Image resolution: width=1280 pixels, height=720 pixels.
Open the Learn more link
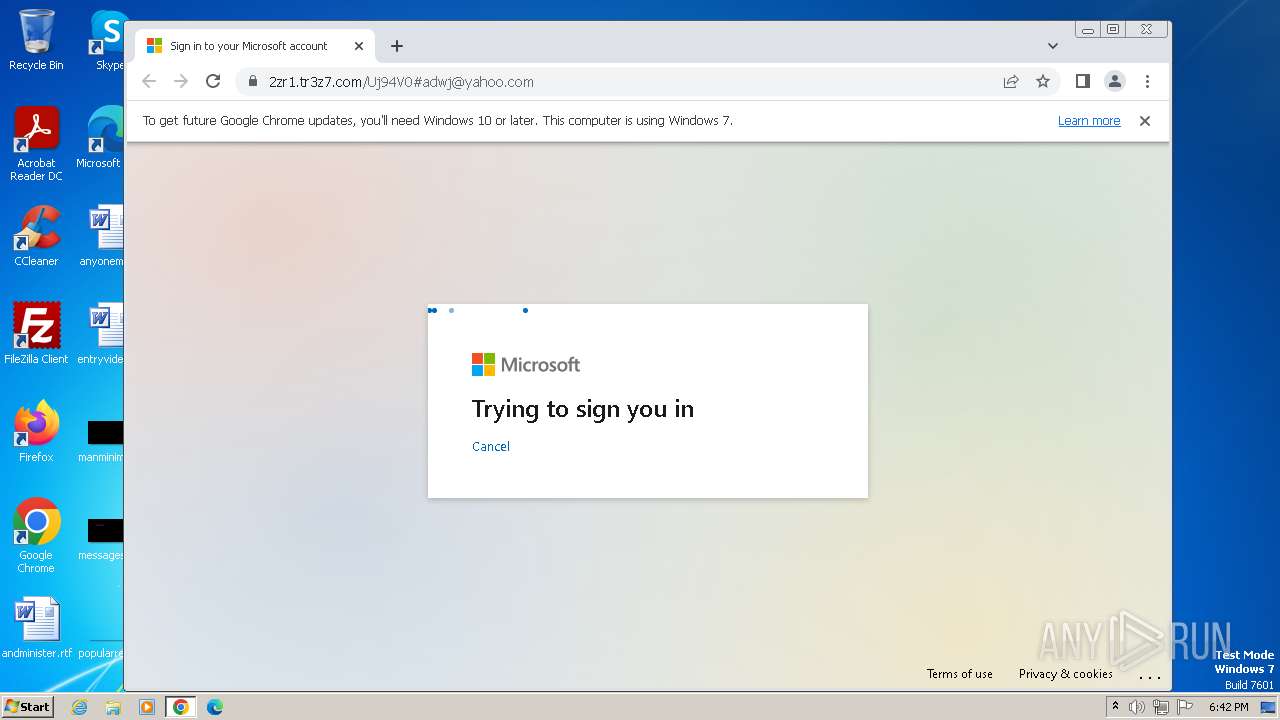tap(1089, 121)
